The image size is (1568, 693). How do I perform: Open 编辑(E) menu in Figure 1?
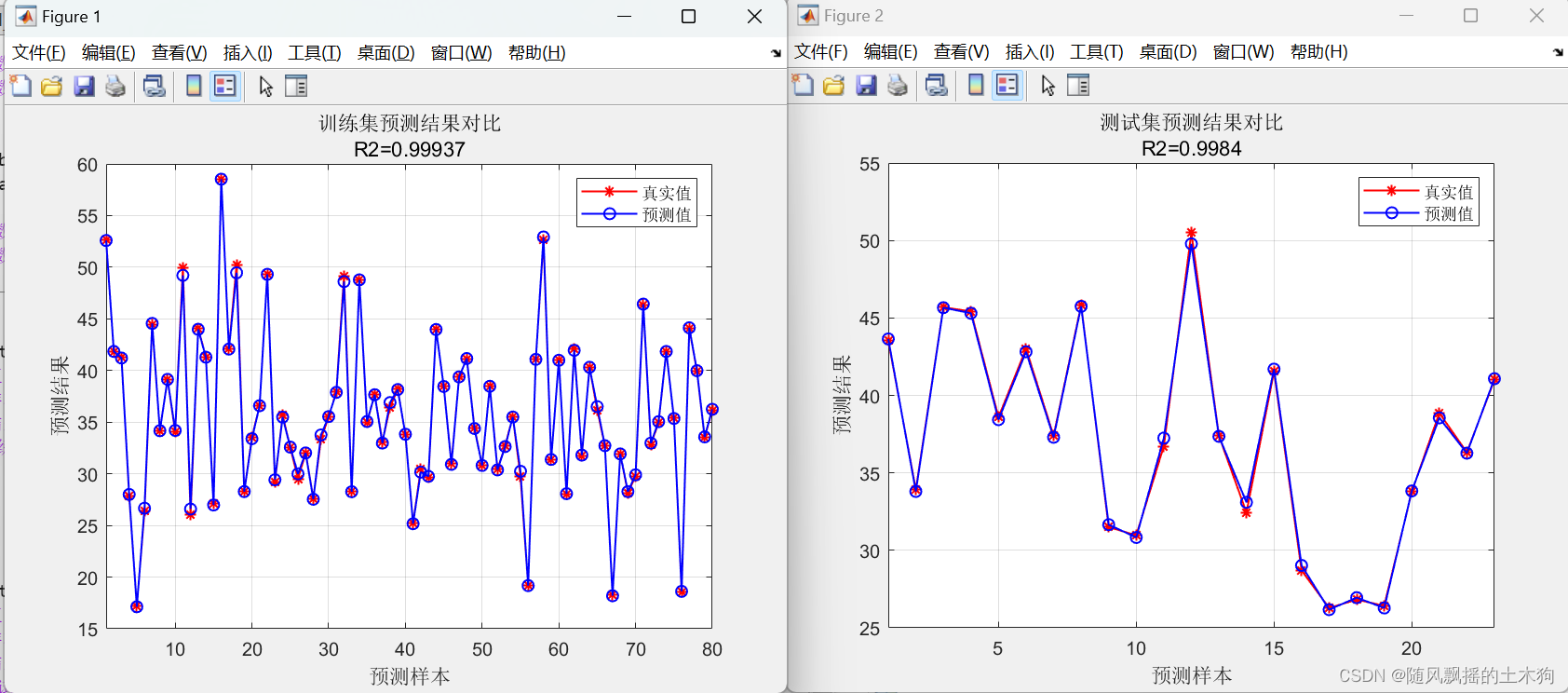coord(109,53)
